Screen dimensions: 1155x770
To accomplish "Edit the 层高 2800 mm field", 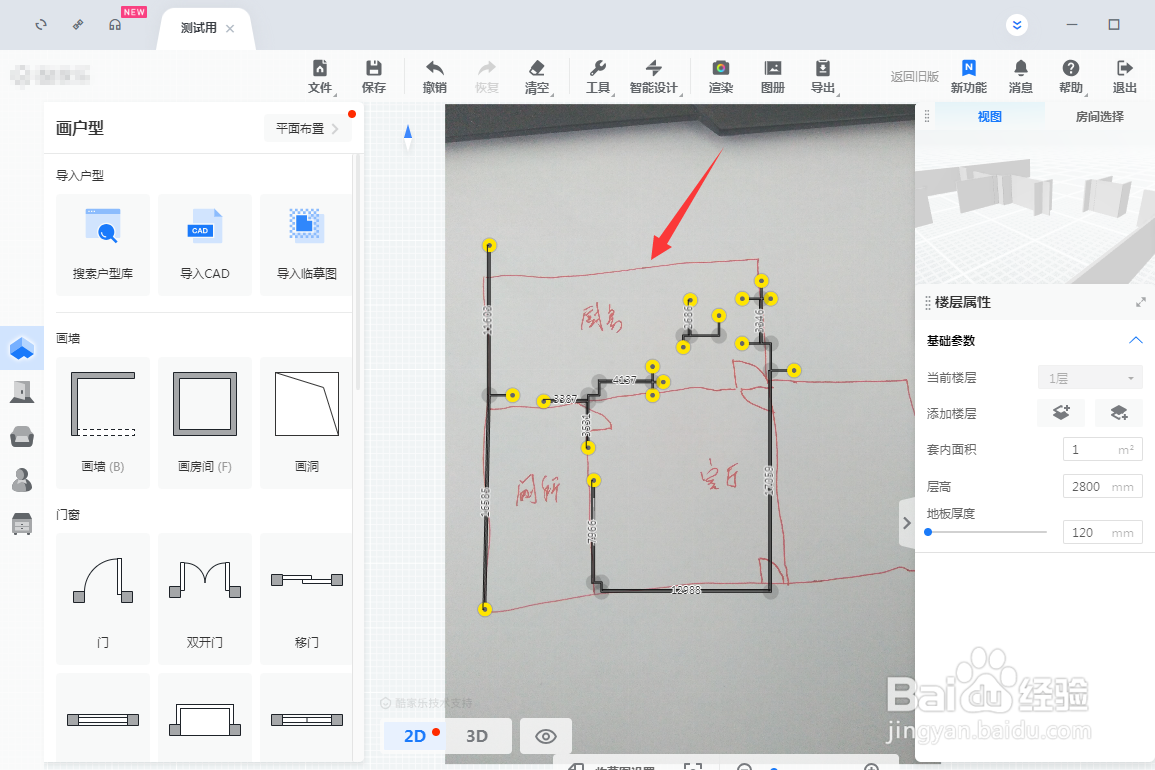I will point(1103,486).
